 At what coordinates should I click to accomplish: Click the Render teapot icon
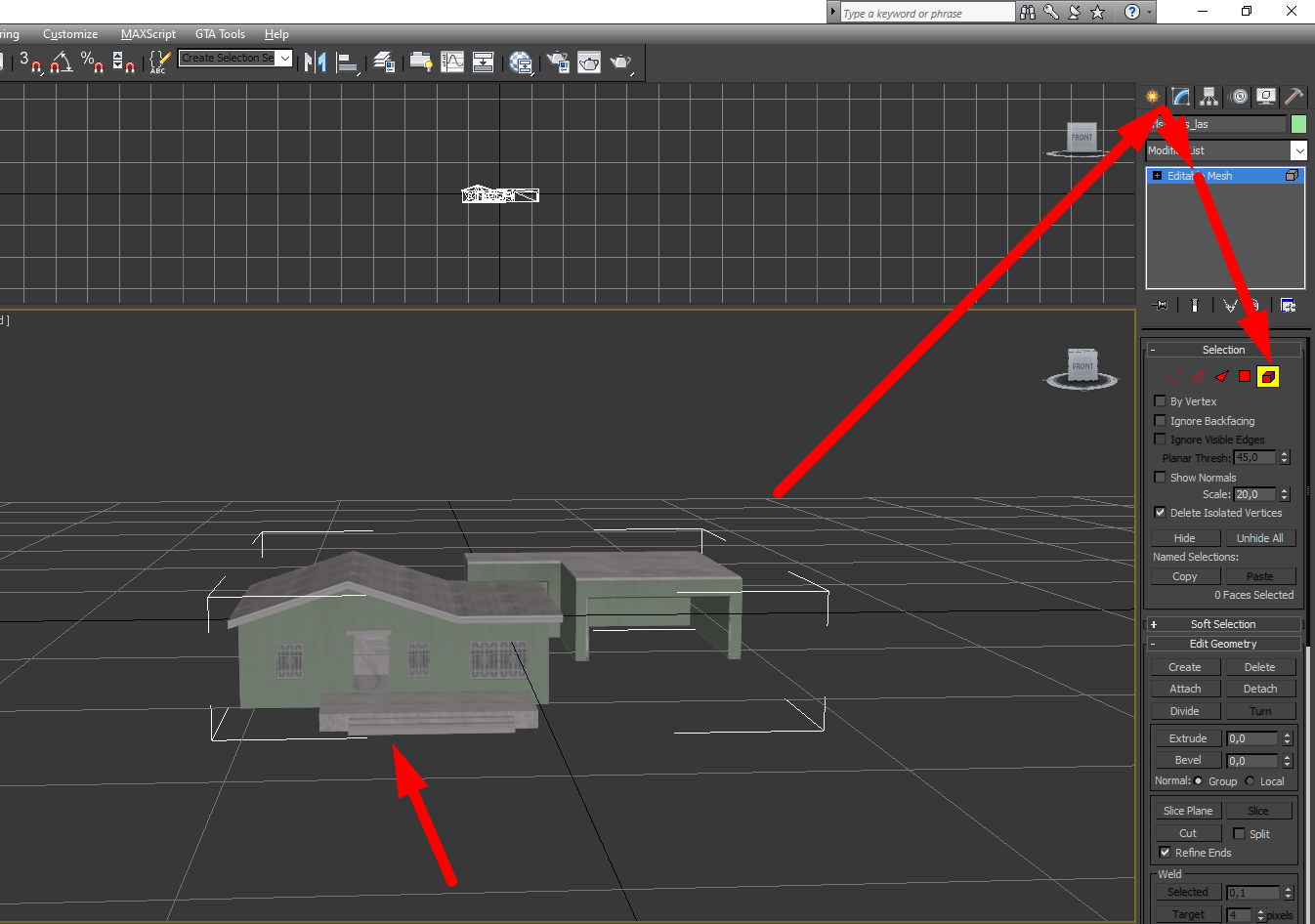pos(620,63)
